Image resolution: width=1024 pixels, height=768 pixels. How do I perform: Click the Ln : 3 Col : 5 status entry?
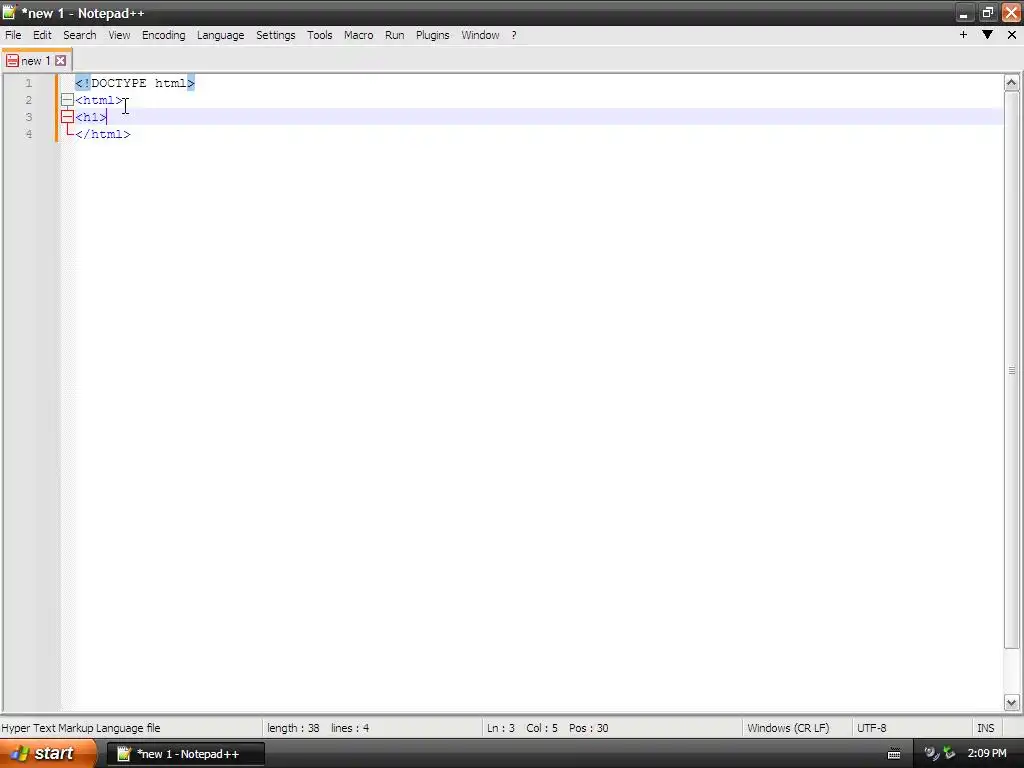point(522,728)
